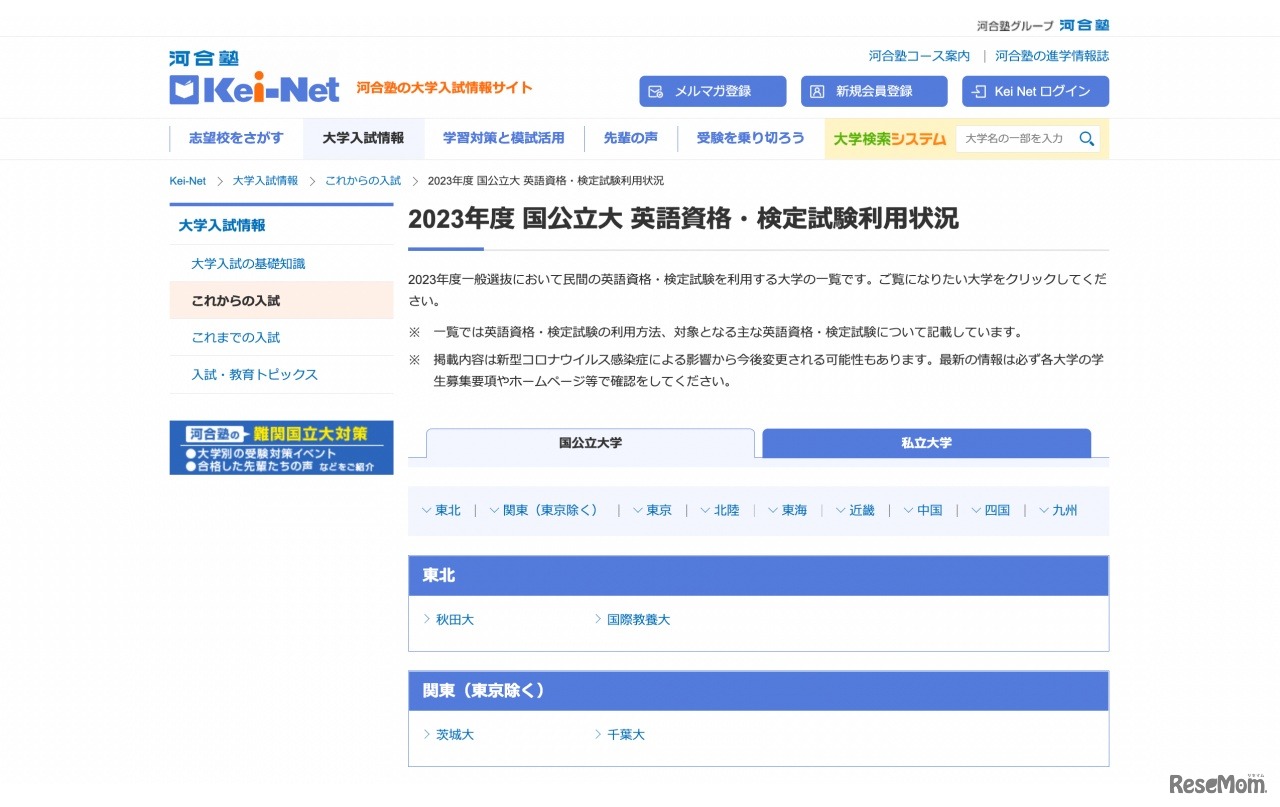Jump to the 東京 region section
The height and width of the screenshot is (807, 1280).
pos(652,511)
